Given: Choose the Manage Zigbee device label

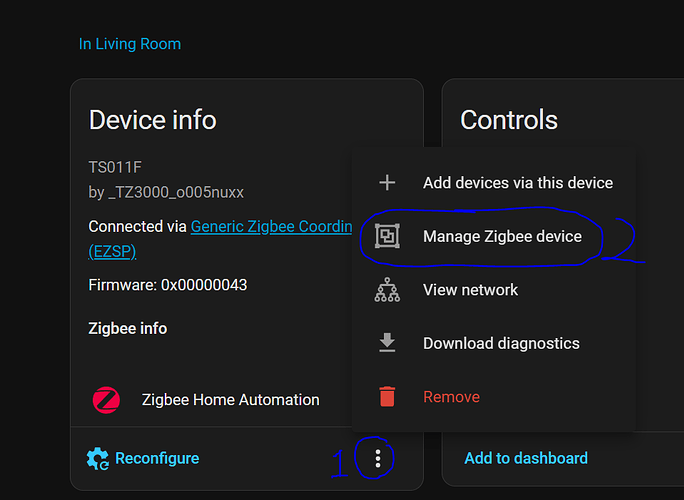Looking at the screenshot, I should point(502,237).
